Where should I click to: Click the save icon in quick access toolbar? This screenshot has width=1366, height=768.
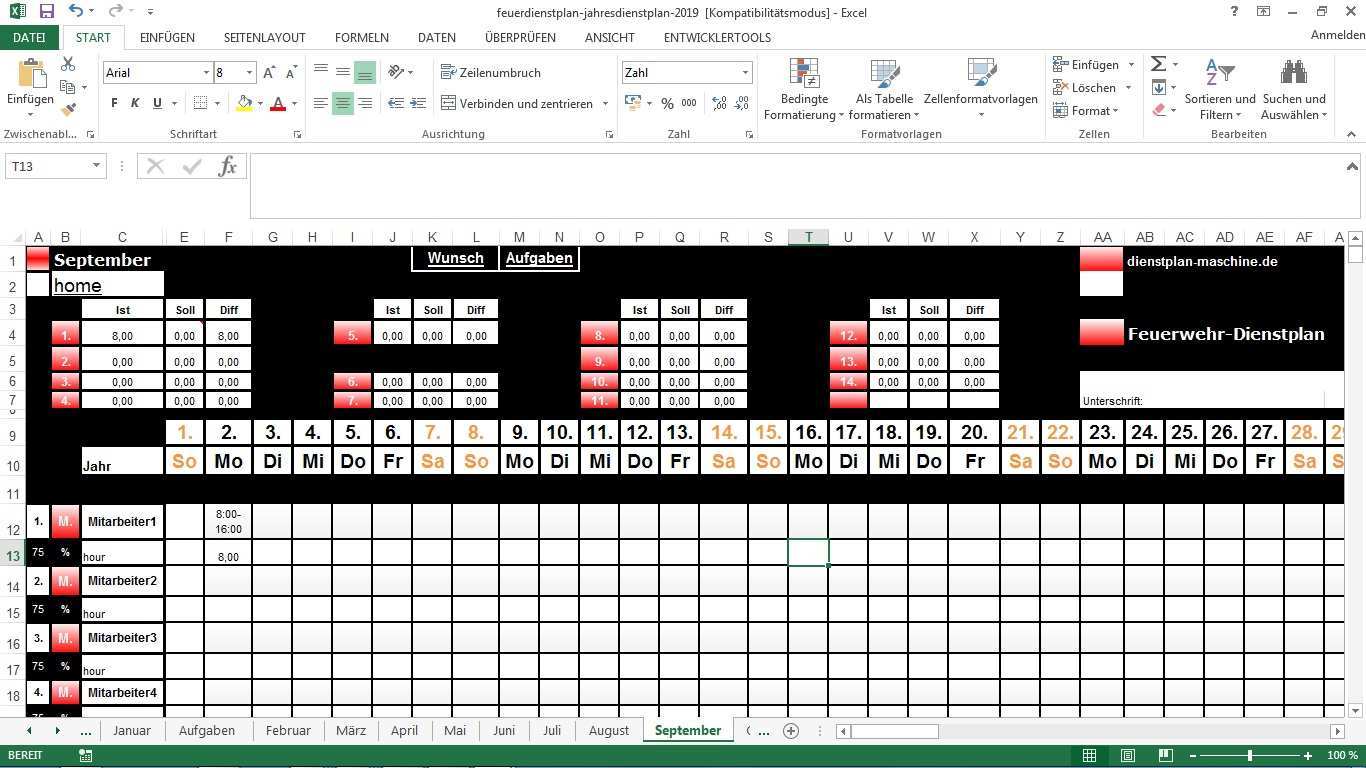click(46, 12)
